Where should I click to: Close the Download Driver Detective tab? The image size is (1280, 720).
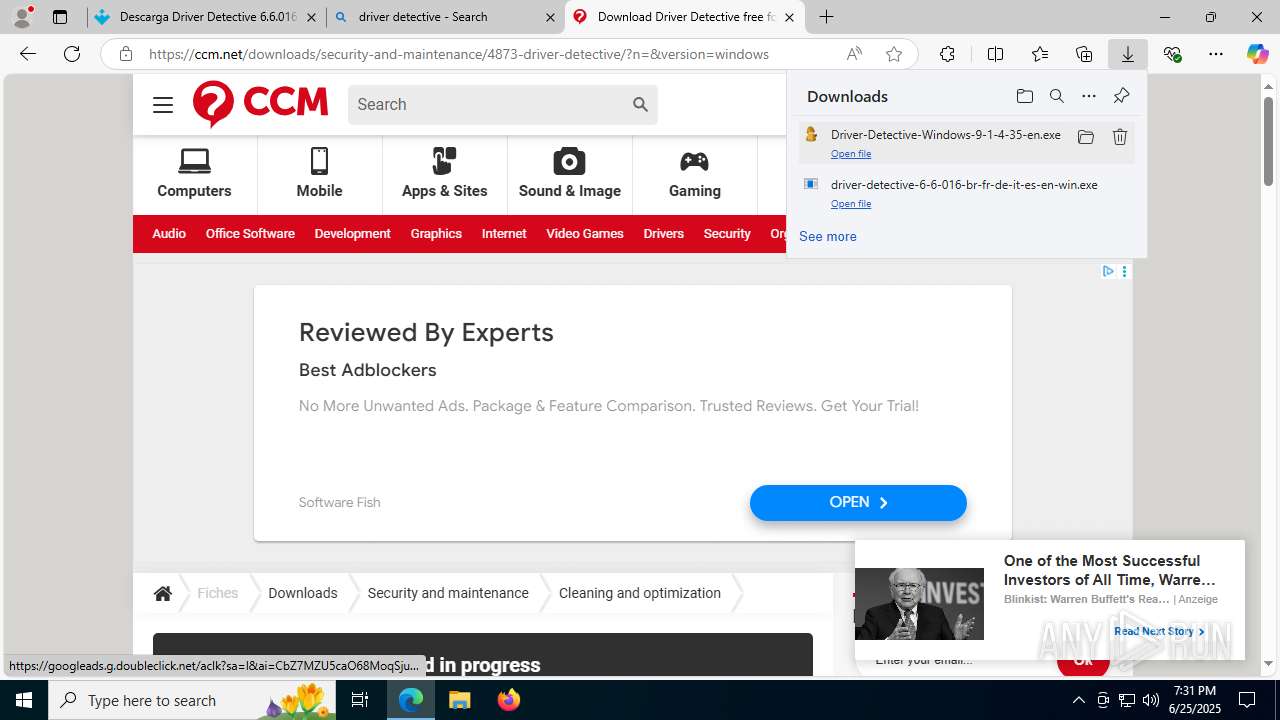(789, 17)
